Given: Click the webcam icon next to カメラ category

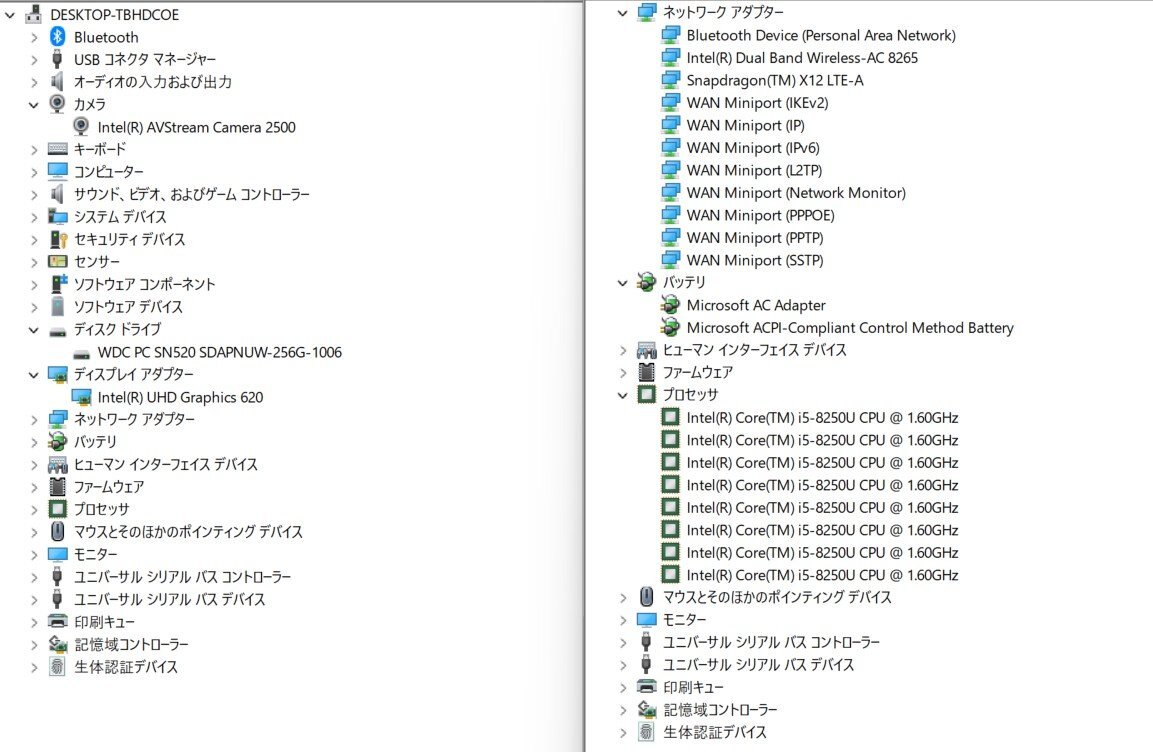Looking at the screenshot, I should [x=57, y=104].
